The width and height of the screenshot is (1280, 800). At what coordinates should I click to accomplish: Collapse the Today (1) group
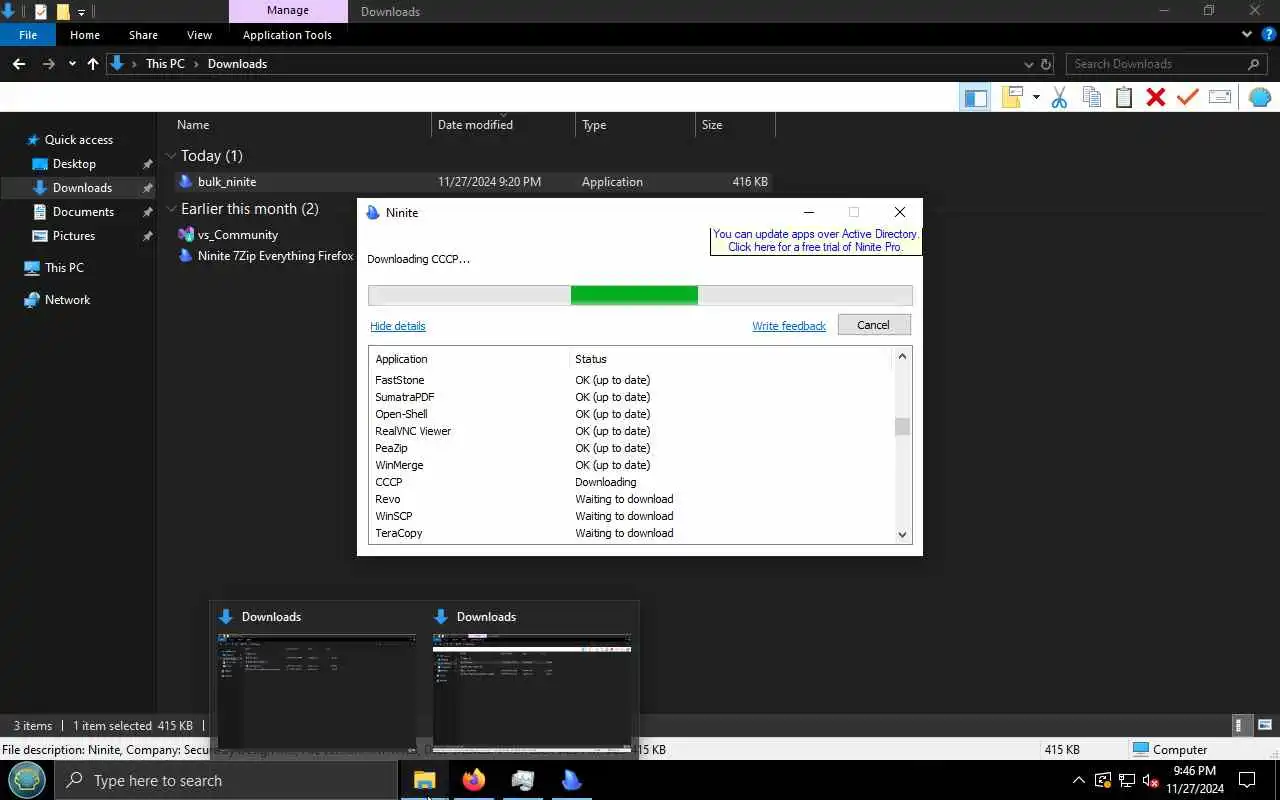click(172, 156)
